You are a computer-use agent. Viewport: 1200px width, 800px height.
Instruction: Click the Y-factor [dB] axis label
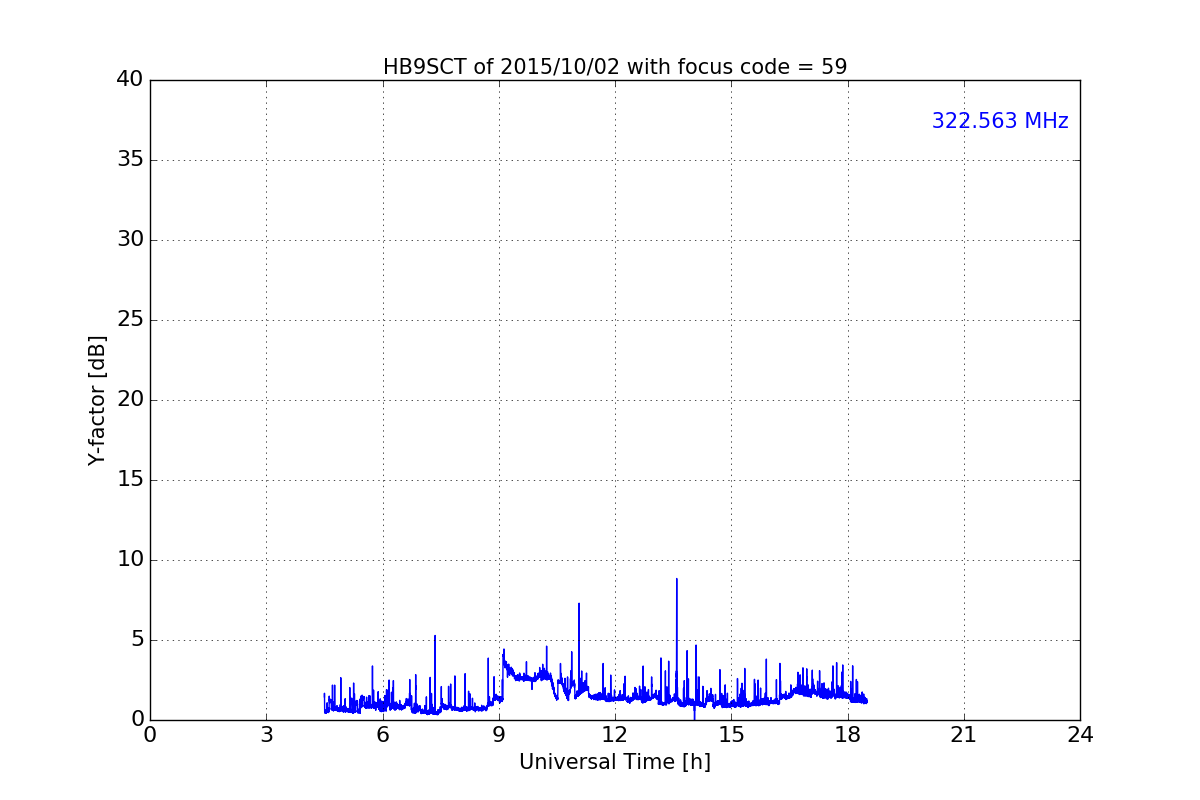(x=97, y=400)
